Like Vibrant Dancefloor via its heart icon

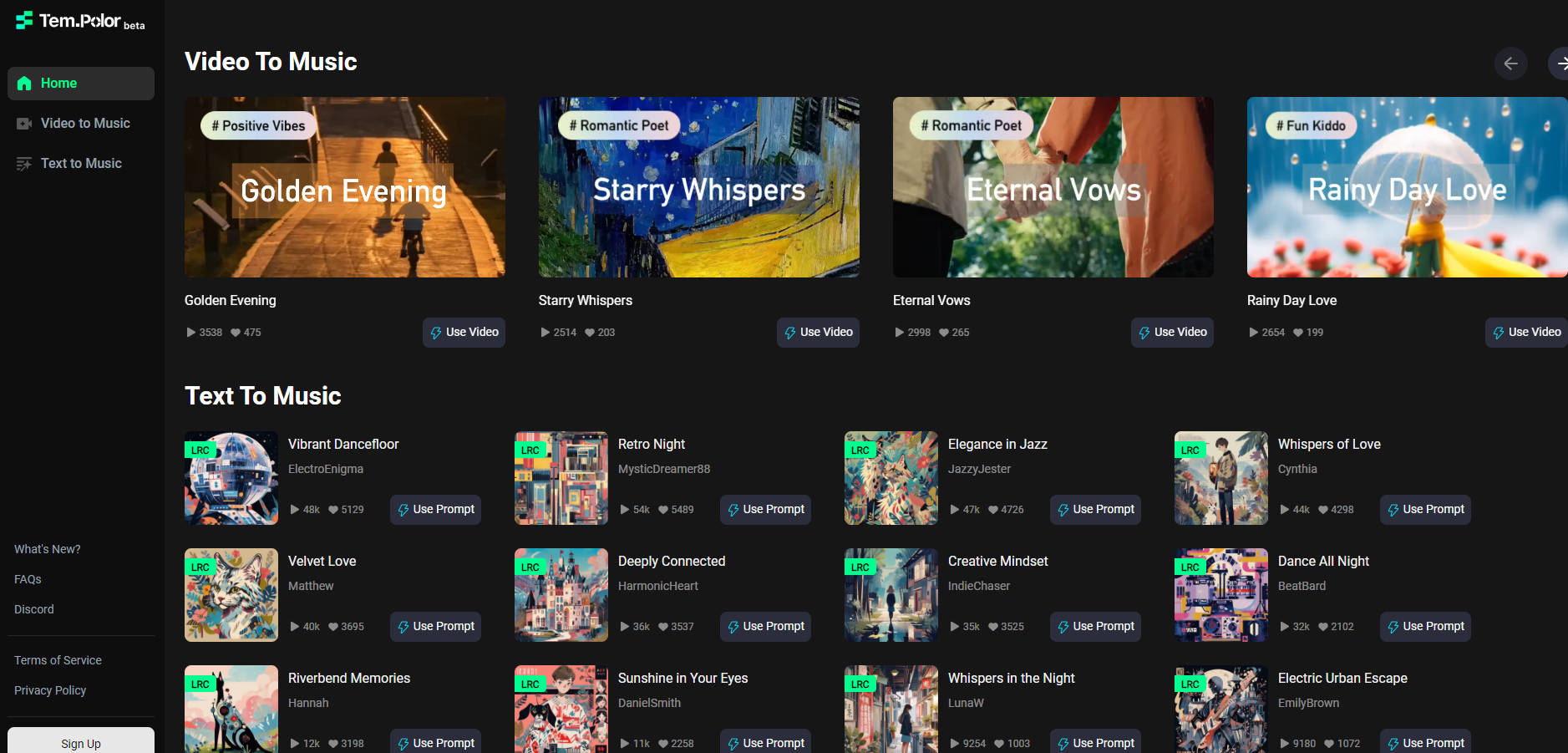pyautogui.click(x=333, y=509)
